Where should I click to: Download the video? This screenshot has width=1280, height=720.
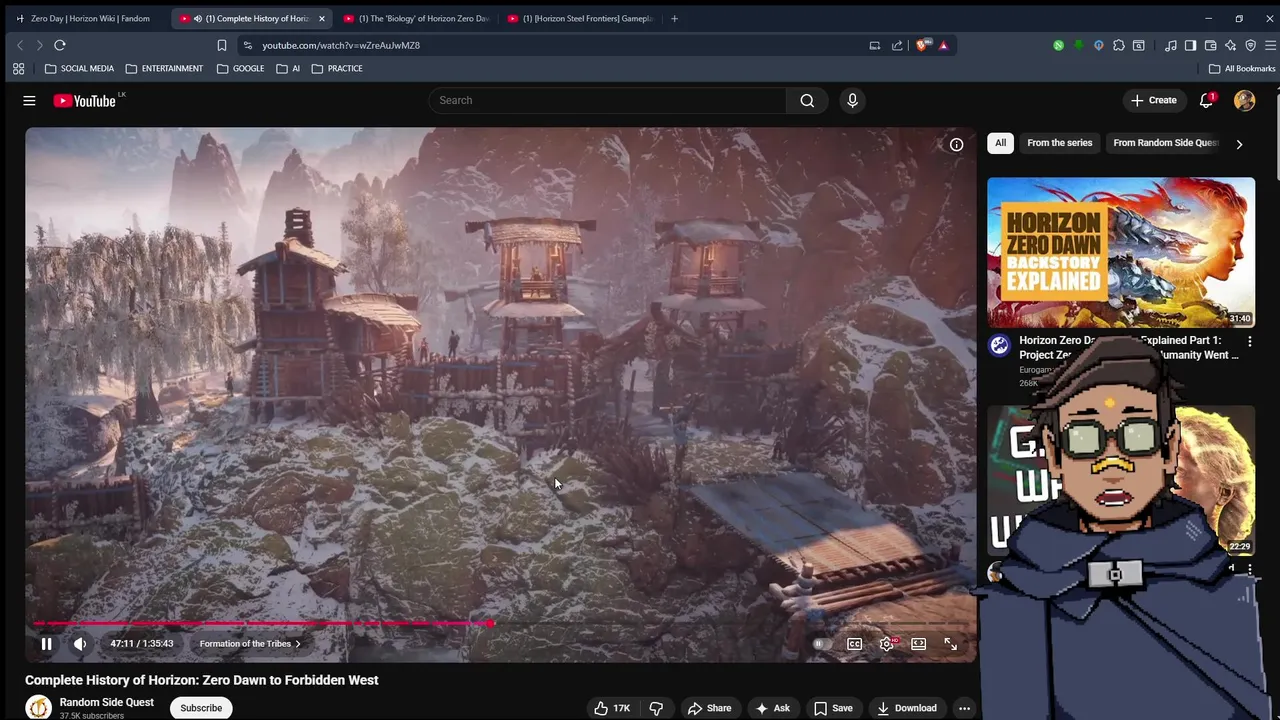pos(907,708)
